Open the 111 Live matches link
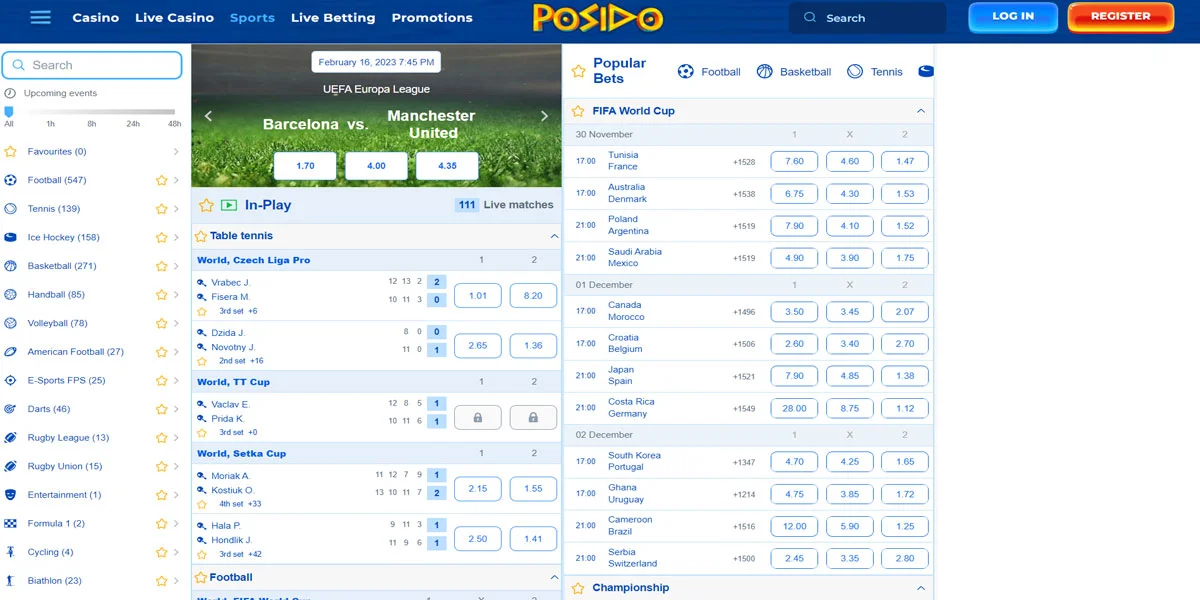This screenshot has width=1200, height=600. click(504, 205)
